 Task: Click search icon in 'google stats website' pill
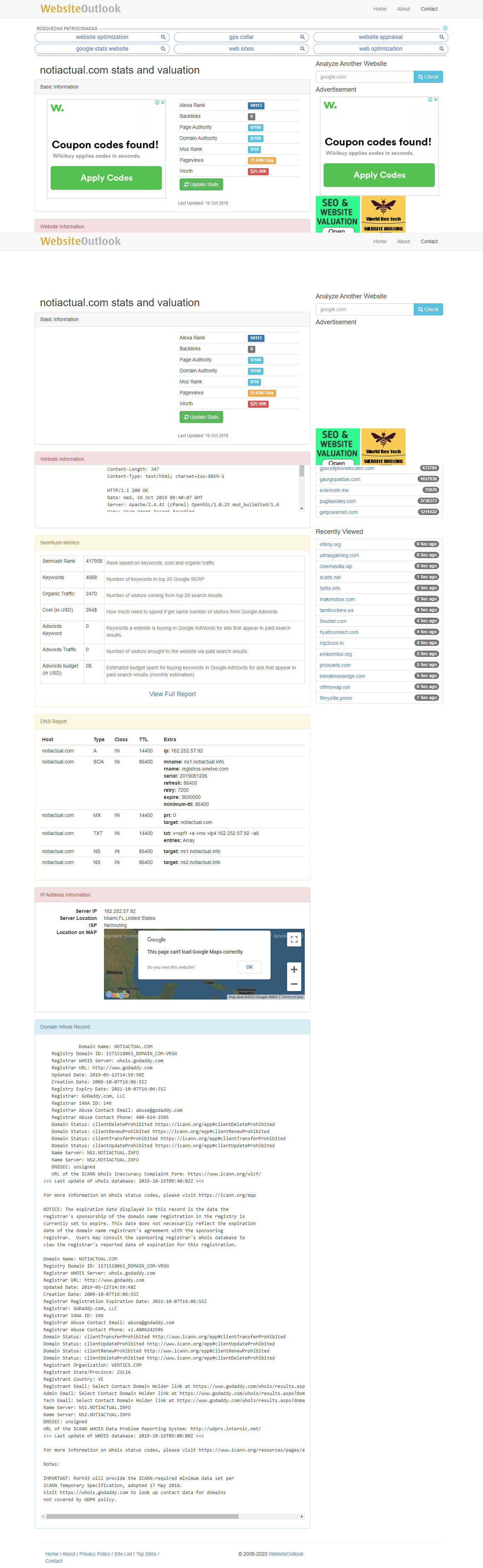pyautogui.click(x=163, y=49)
